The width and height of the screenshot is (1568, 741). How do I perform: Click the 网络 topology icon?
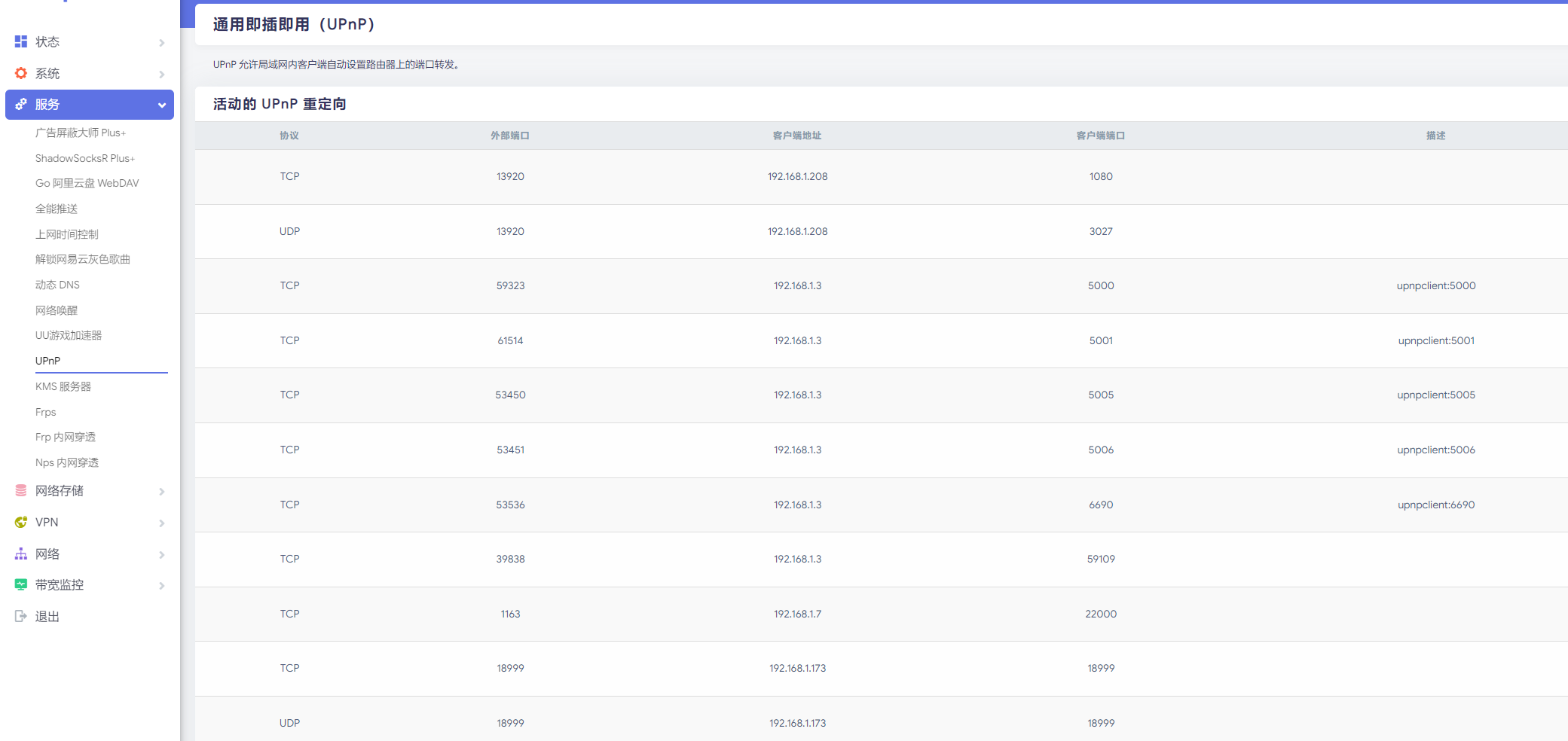pyautogui.click(x=21, y=553)
